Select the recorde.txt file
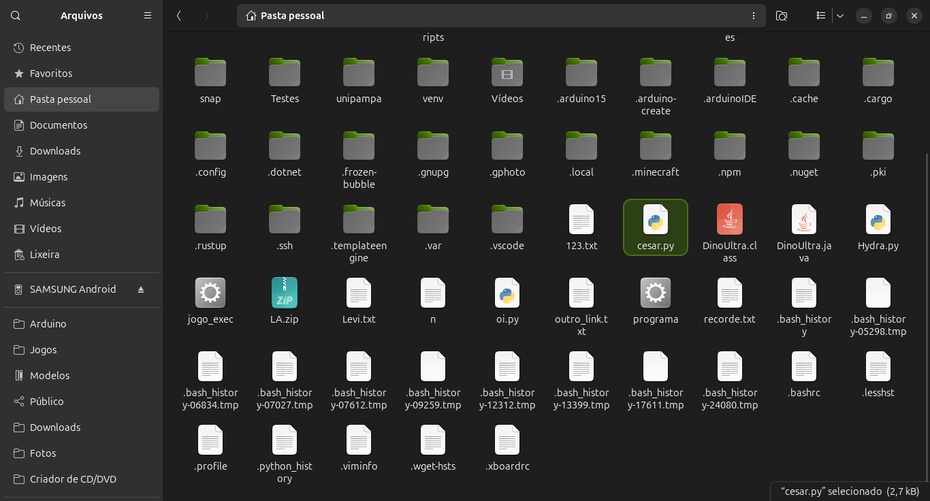The width and height of the screenshot is (930, 501). click(x=730, y=301)
